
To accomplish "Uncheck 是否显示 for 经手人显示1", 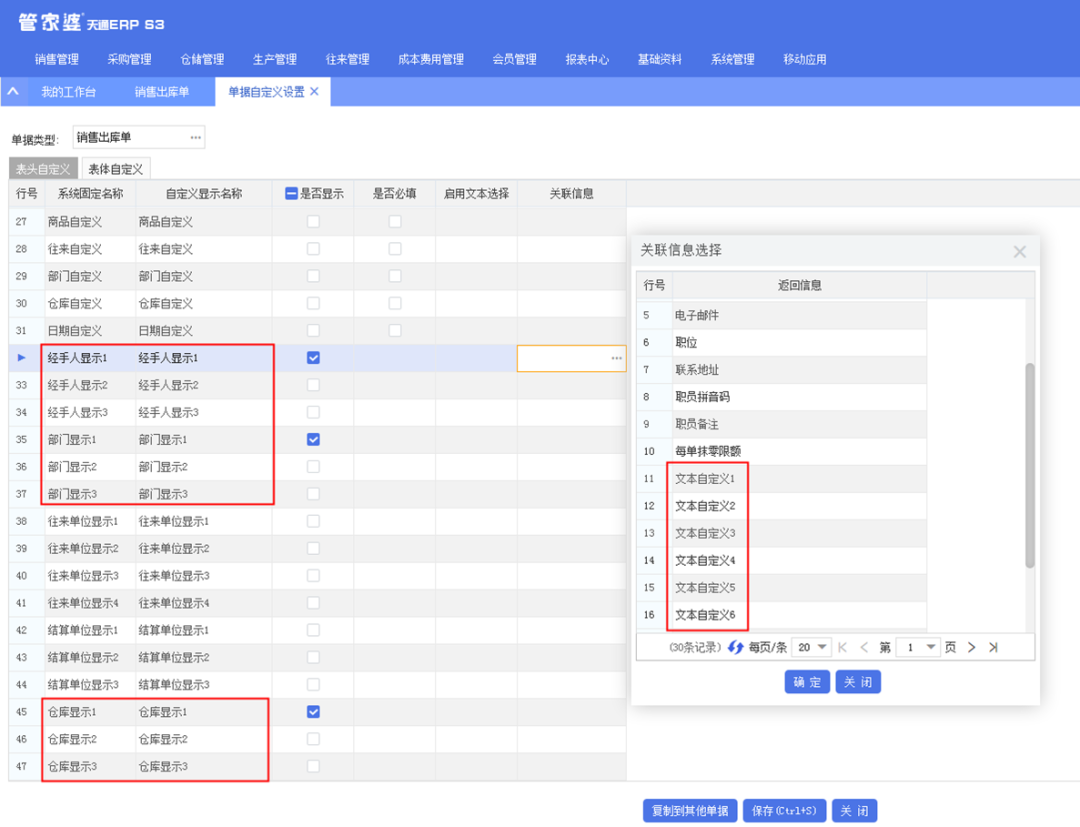I will [x=313, y=358].
